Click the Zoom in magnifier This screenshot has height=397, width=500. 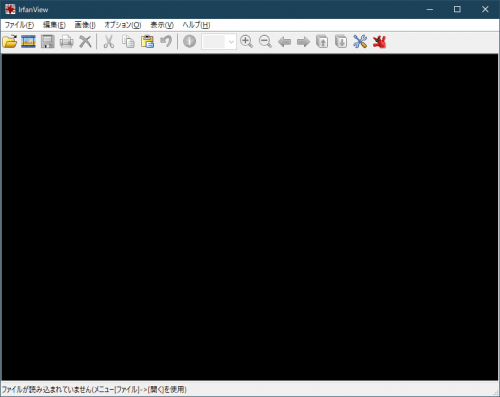pos(246,42)
